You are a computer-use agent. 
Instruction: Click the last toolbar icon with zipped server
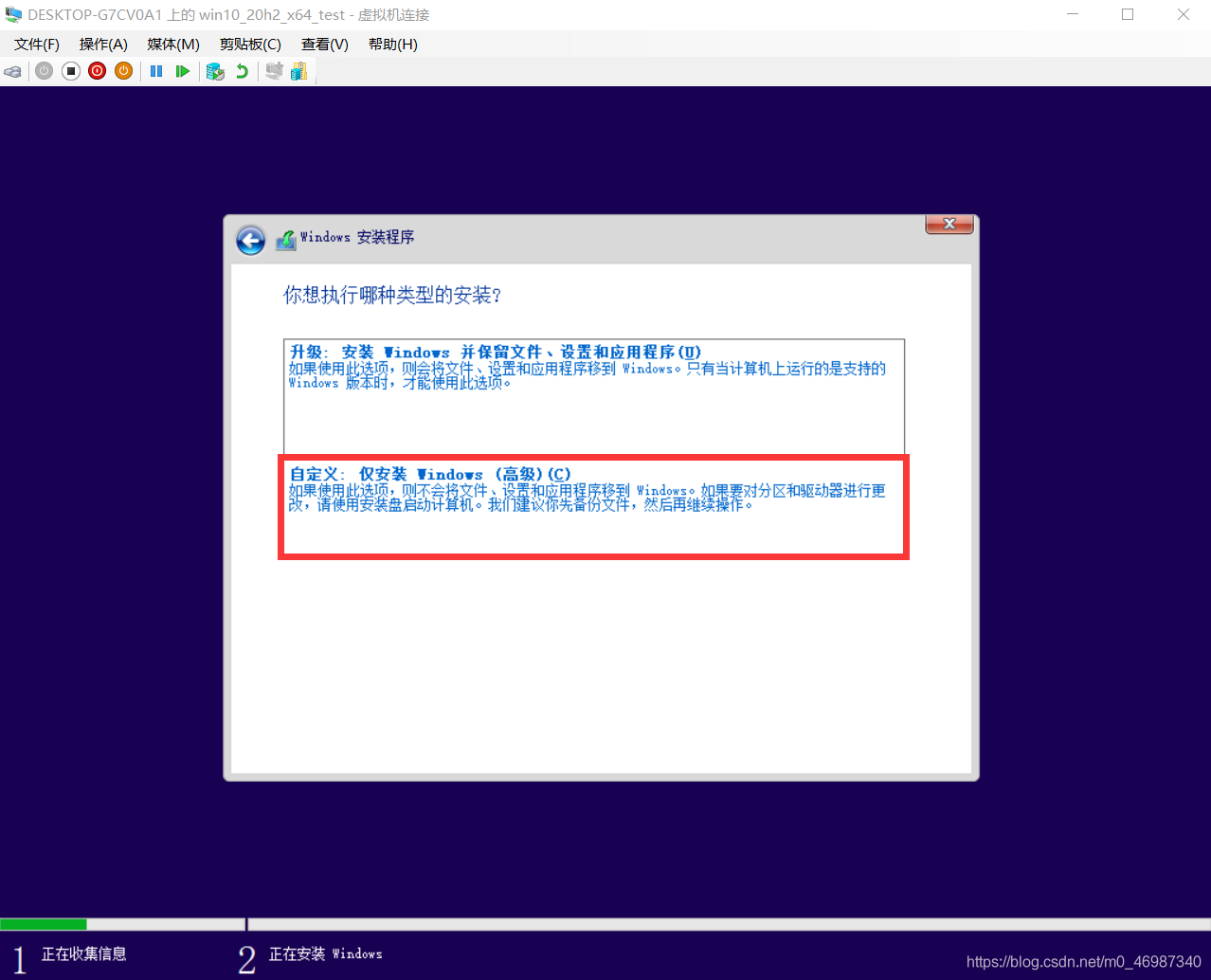tap(298, 71)
